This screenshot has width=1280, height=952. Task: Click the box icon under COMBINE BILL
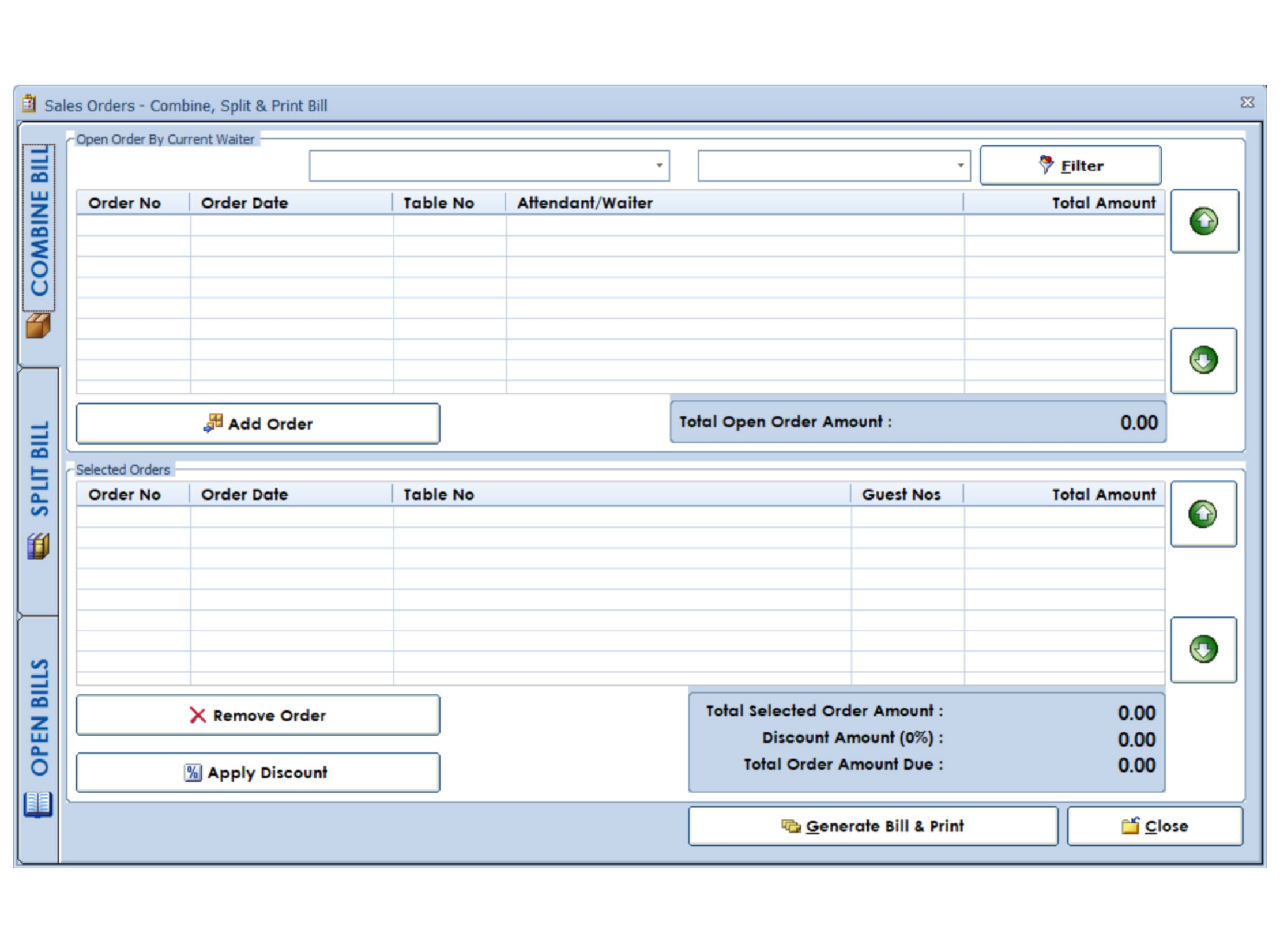pyautogui.click(x=38, y=326)
